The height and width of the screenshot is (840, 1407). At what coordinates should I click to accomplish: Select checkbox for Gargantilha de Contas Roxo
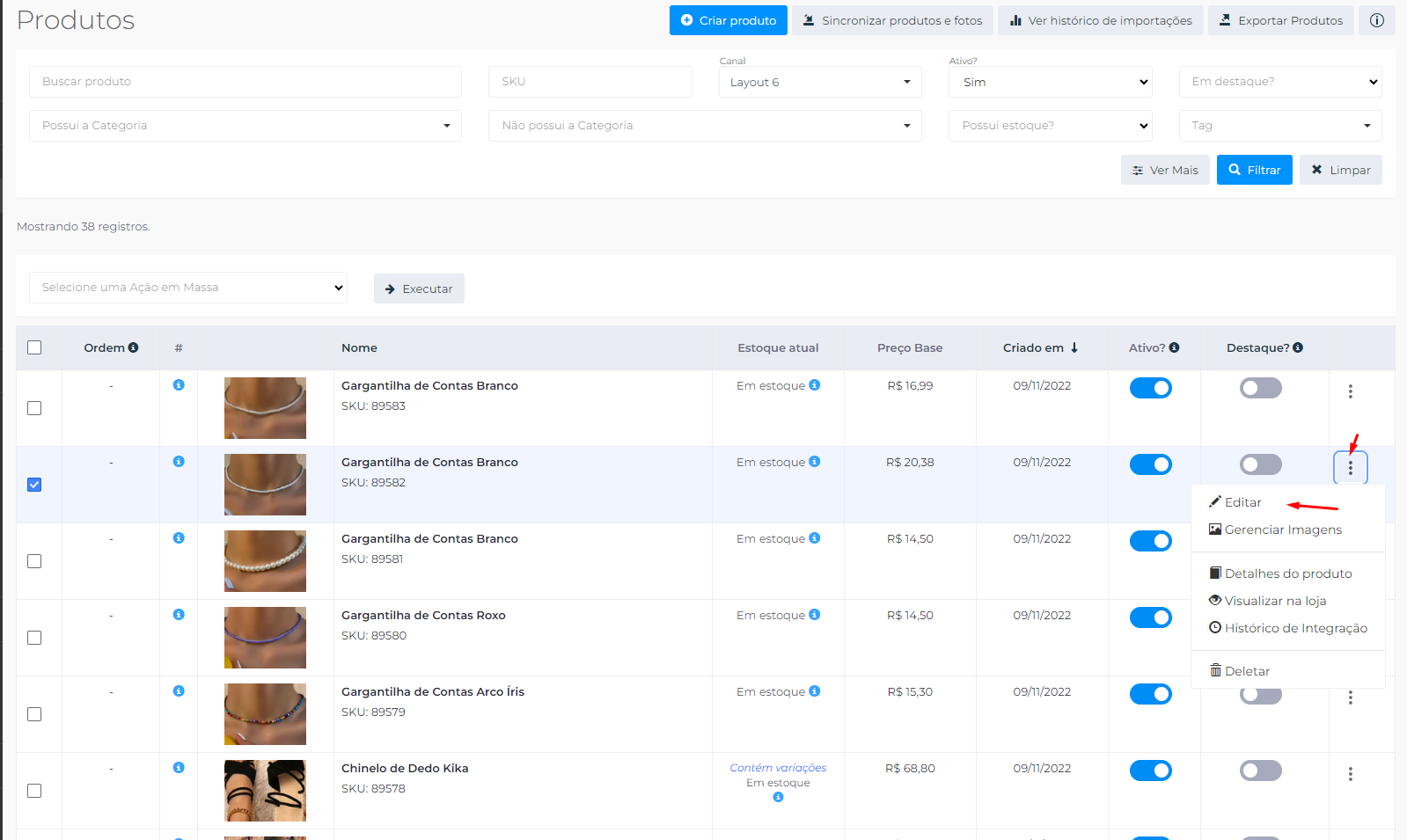[x=34, y=638]
